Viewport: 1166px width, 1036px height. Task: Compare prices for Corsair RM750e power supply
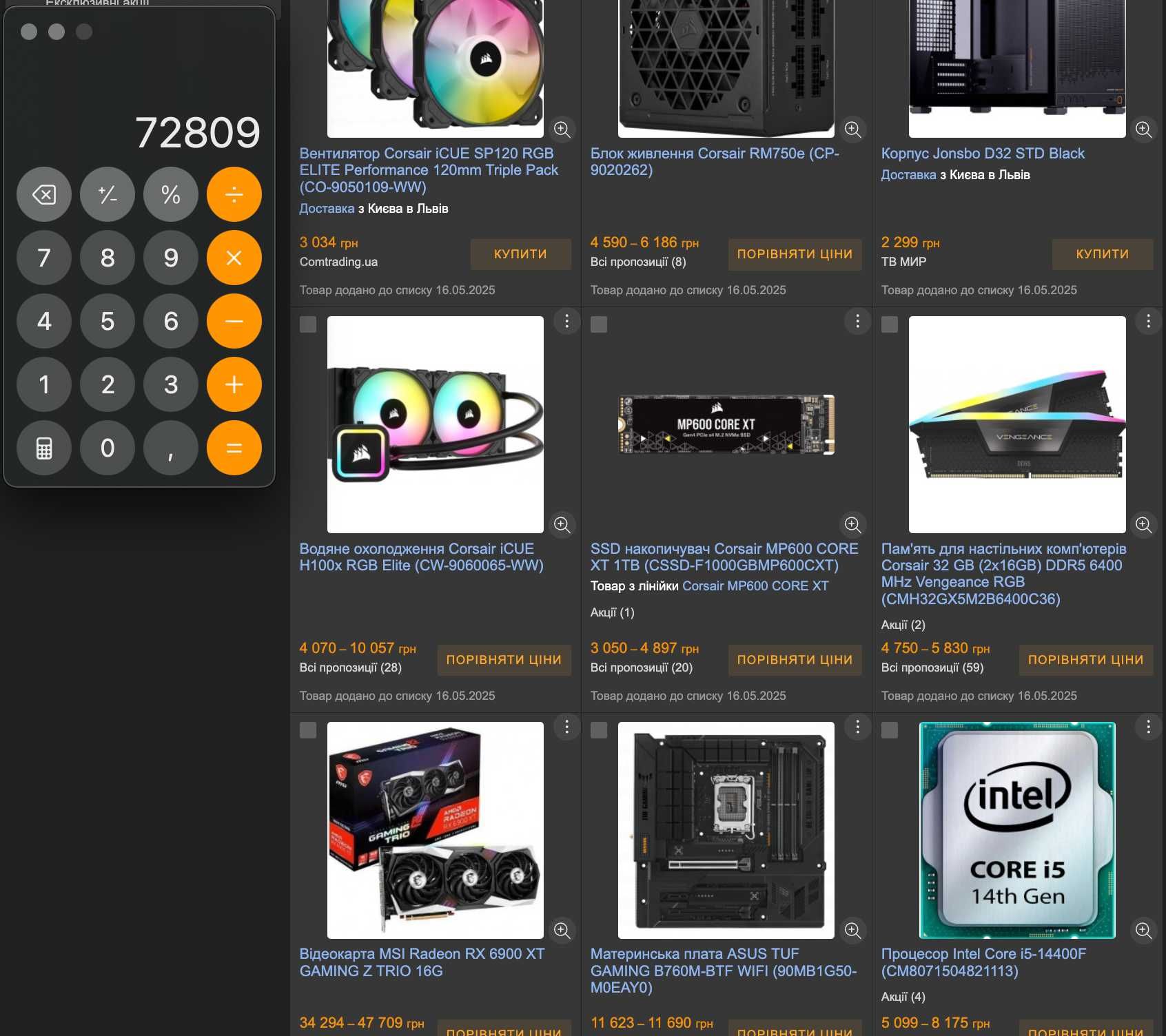pos(795,254)
